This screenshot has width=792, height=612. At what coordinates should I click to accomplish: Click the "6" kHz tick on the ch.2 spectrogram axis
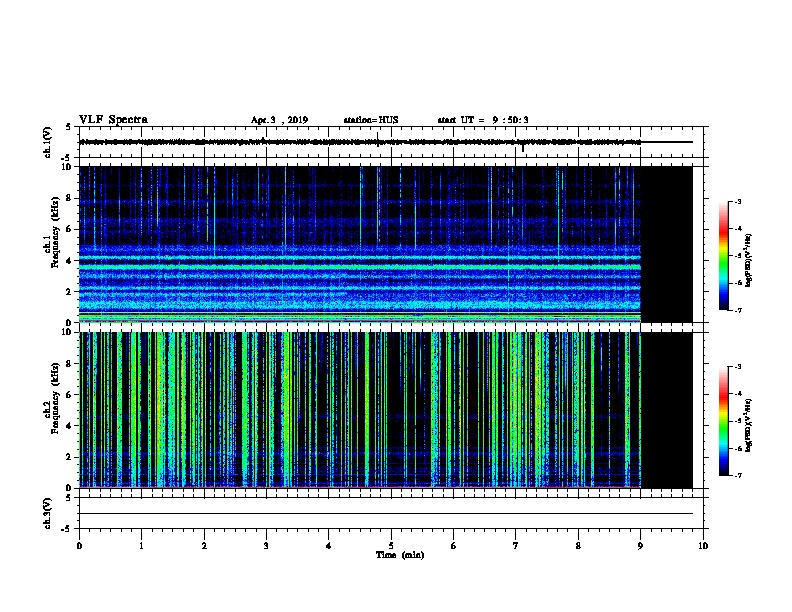pos(69,395)
